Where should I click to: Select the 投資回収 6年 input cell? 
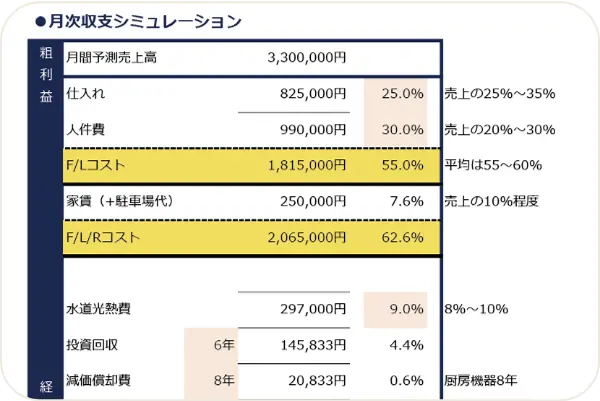[x=212, y=345]
